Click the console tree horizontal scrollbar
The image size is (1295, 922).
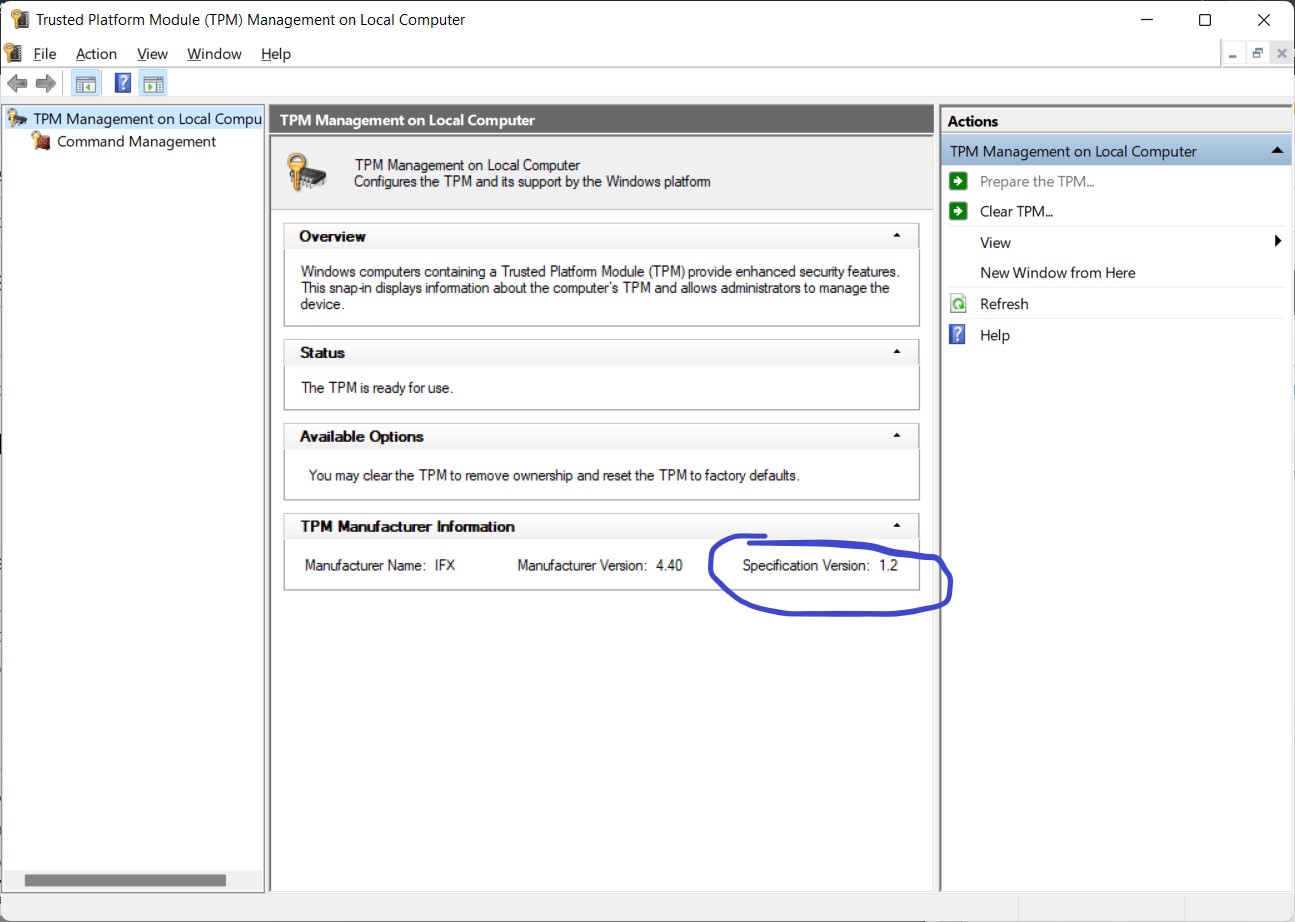click(125, 880)
